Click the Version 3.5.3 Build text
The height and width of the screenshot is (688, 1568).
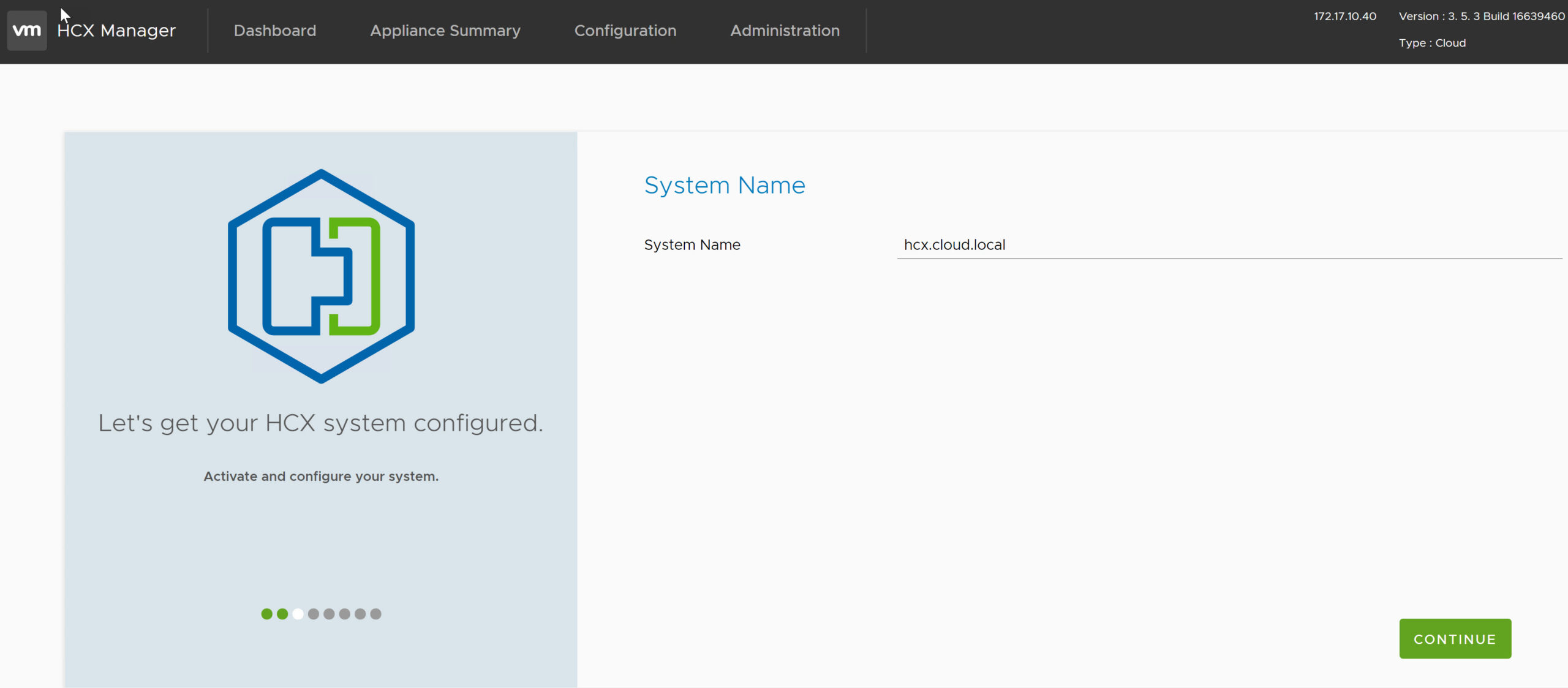[1481, 17]
